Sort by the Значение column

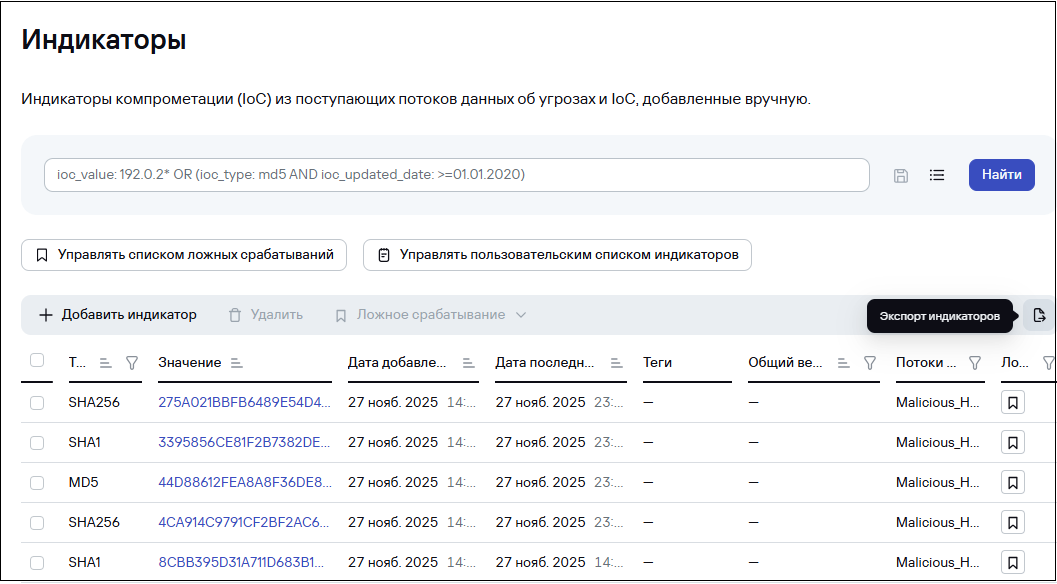[236, 363]
